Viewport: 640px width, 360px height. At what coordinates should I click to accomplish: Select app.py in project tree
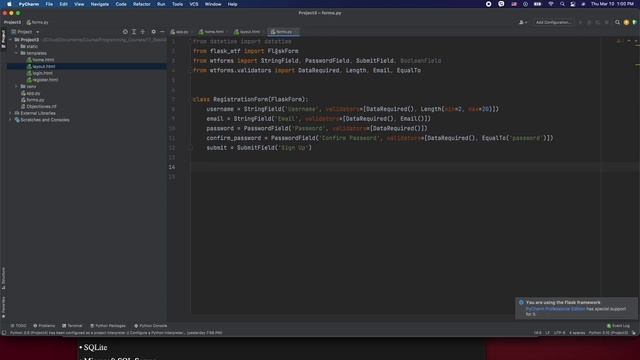(x=30, y=93)
